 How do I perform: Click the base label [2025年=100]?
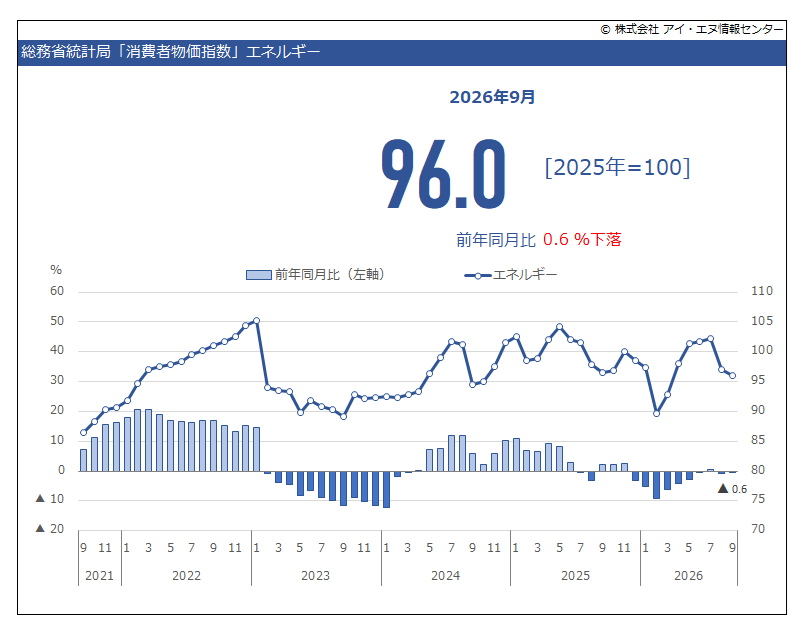click(617, 167)
